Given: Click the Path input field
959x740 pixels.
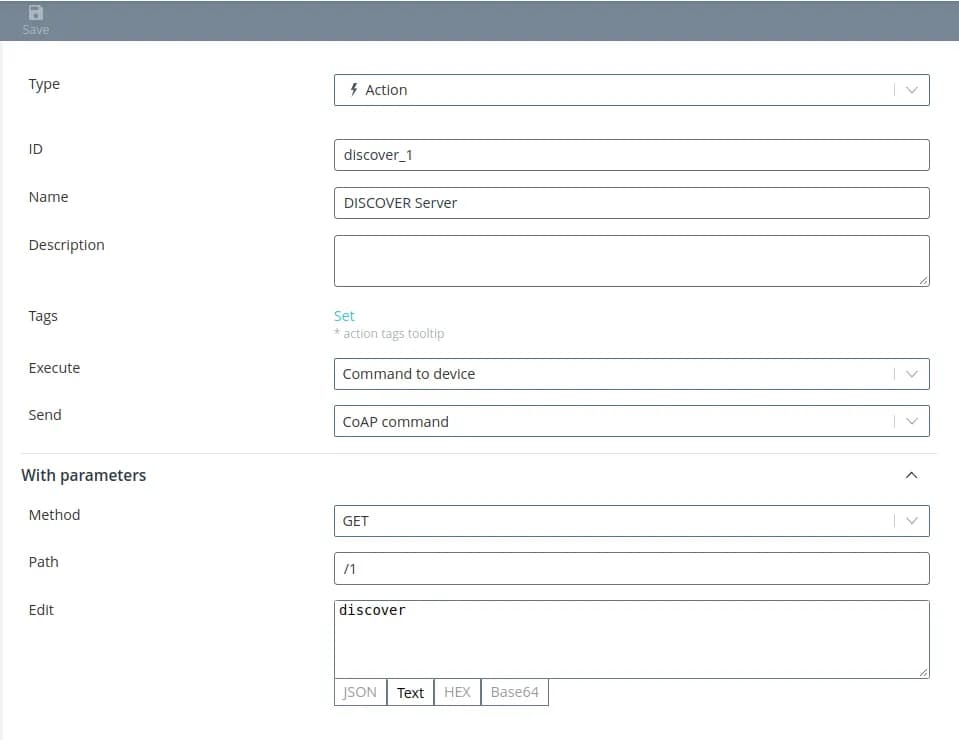Looking at the screenshot, I should [x=630, y=569].
